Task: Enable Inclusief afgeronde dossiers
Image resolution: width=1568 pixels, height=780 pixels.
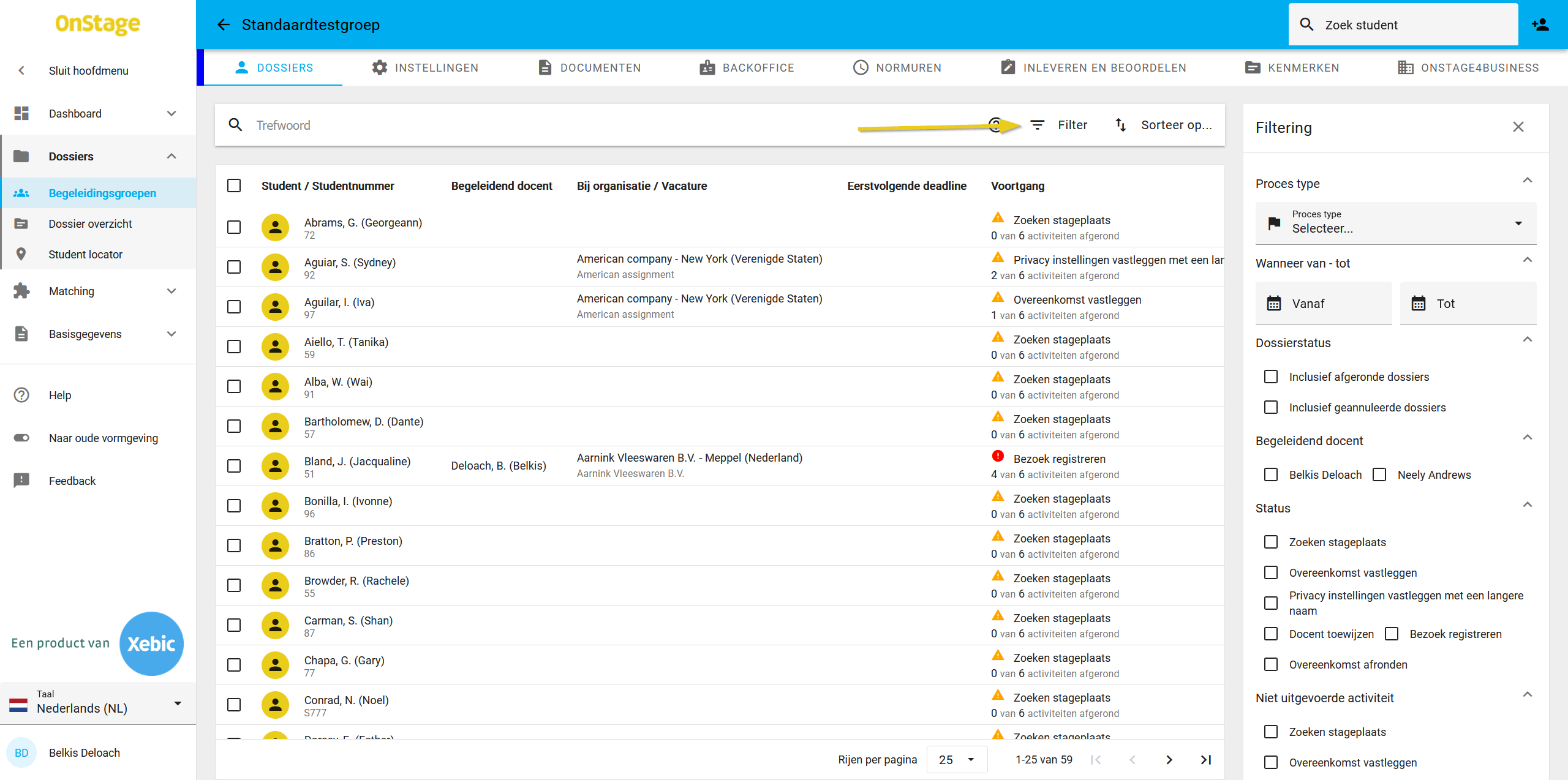Action: 1271,377
